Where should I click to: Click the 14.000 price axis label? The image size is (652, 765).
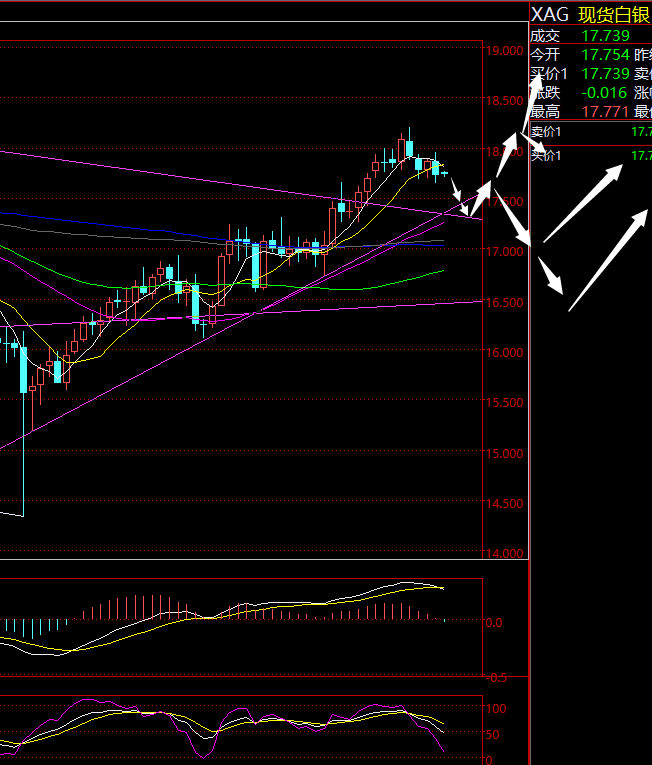point(504,554)
